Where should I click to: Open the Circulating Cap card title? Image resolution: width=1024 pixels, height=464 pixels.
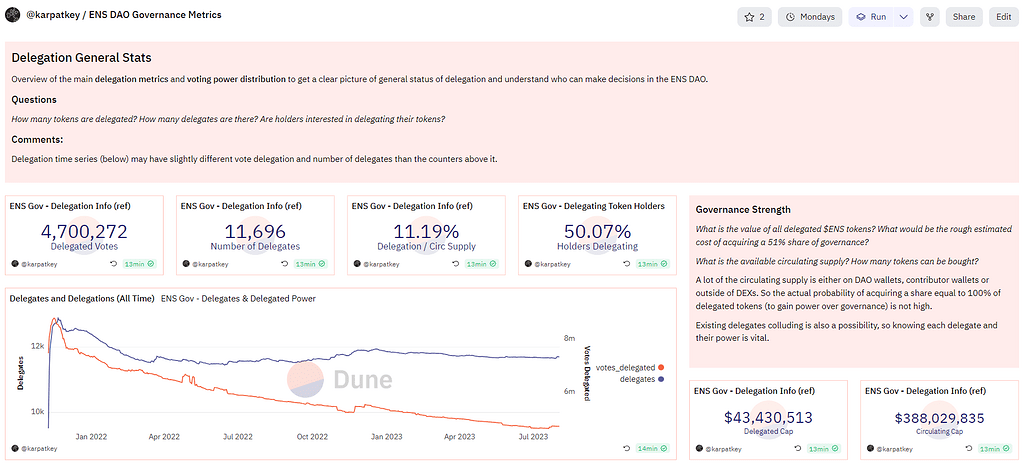coord(925,391)
